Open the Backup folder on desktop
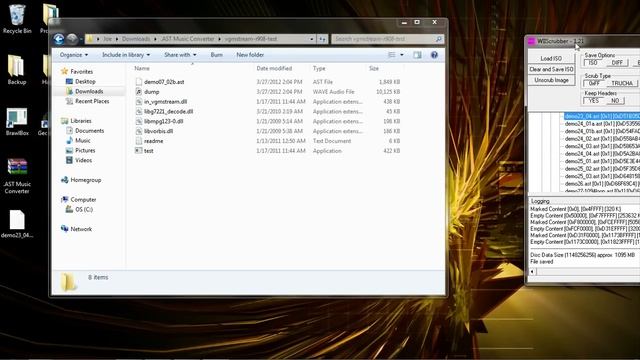 tap(17, 69)
